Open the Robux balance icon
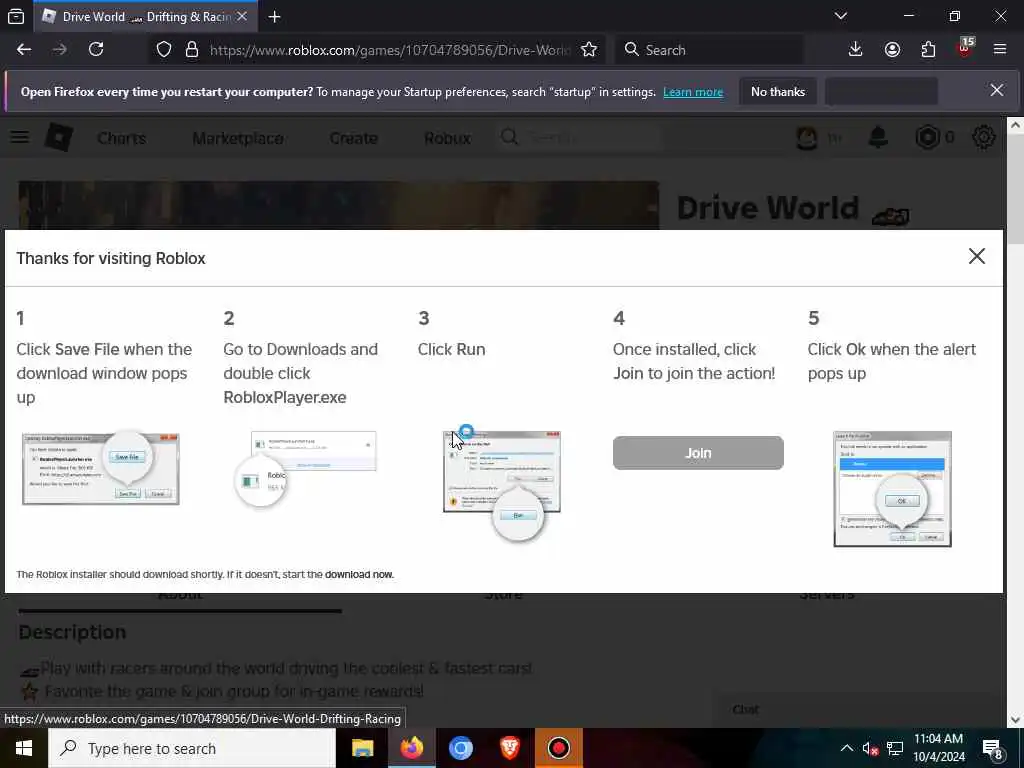The image size is (1024, 768). (927, 138)
